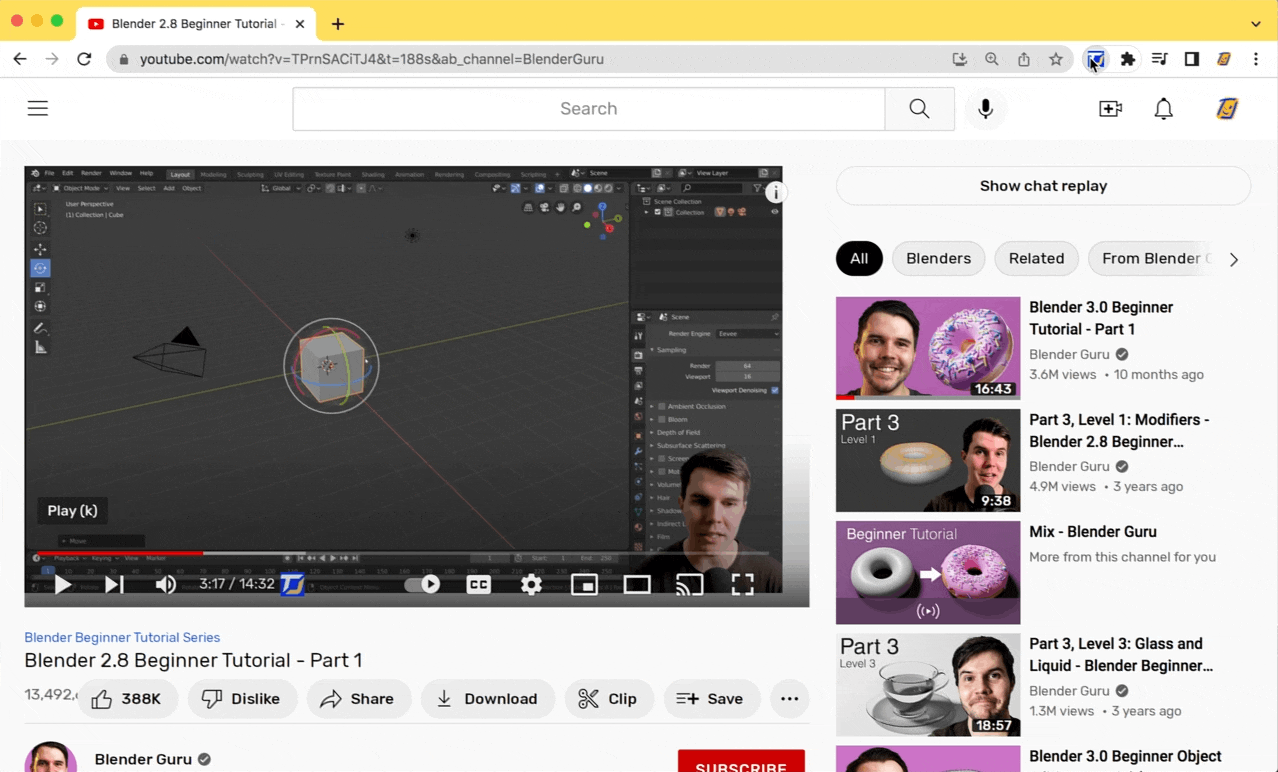Bookmark this page with star
1278x772 pixels.
[x=1056, y=59]
